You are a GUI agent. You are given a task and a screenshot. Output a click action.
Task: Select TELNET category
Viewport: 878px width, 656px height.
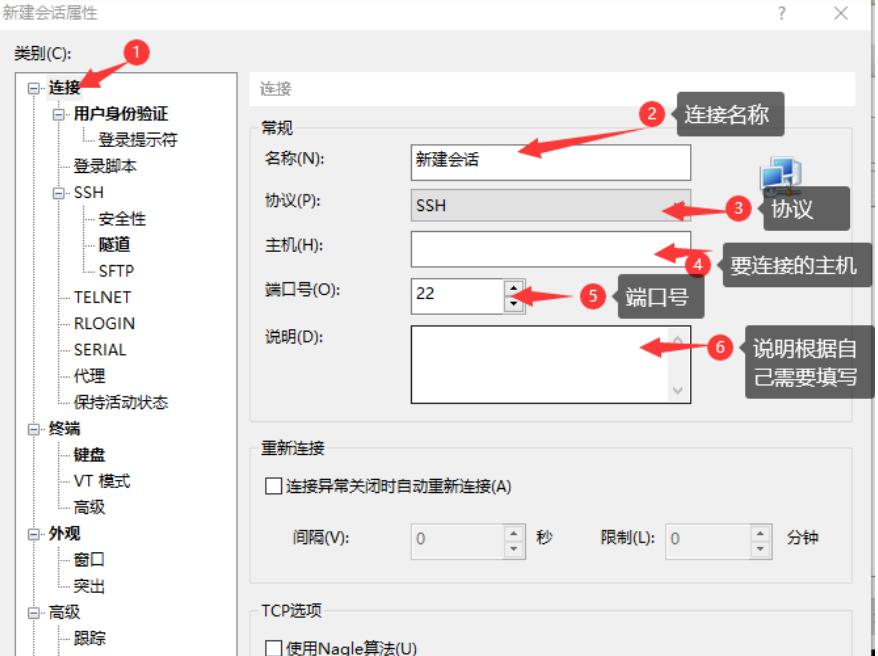[x=102, y=297]
